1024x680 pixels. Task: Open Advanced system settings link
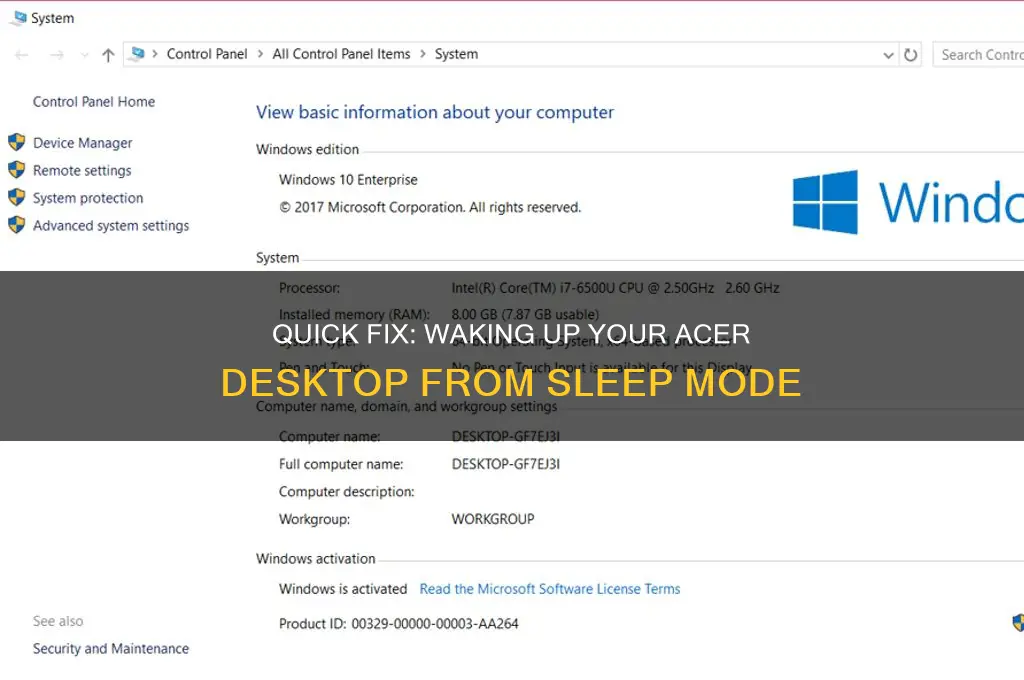tap(111, 225)
